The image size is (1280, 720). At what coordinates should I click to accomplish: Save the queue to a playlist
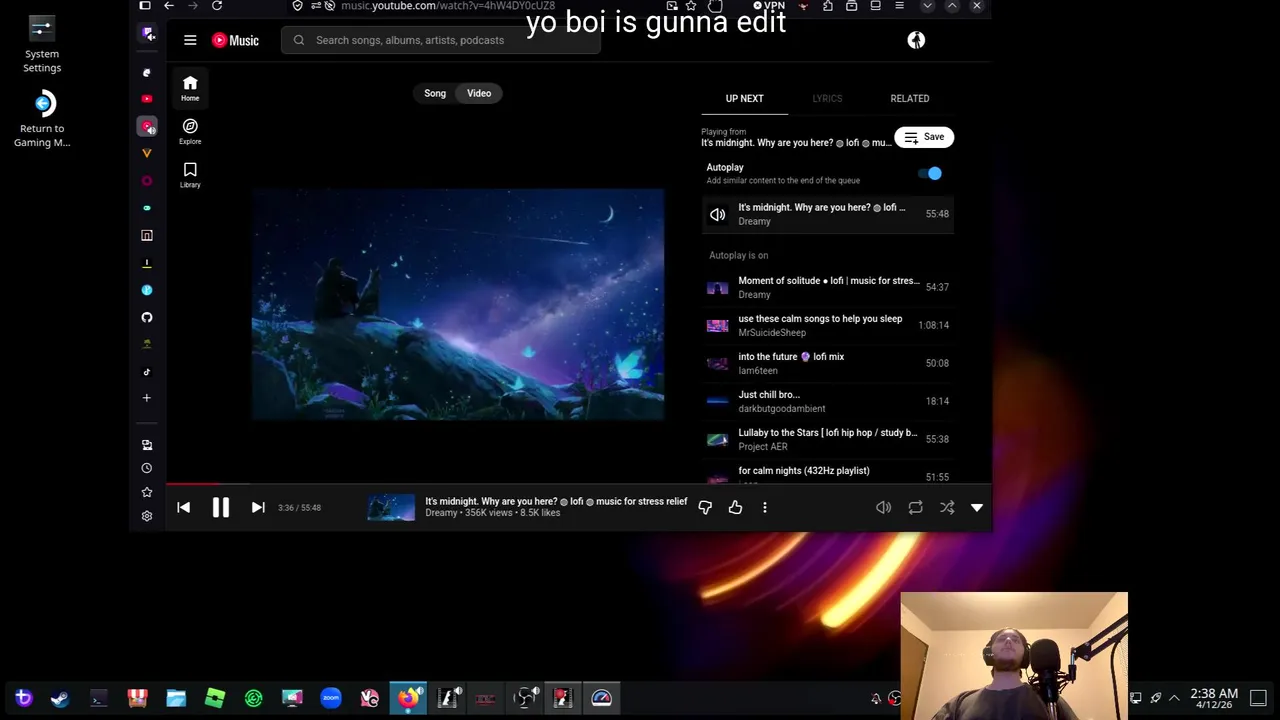click(924, 137)
